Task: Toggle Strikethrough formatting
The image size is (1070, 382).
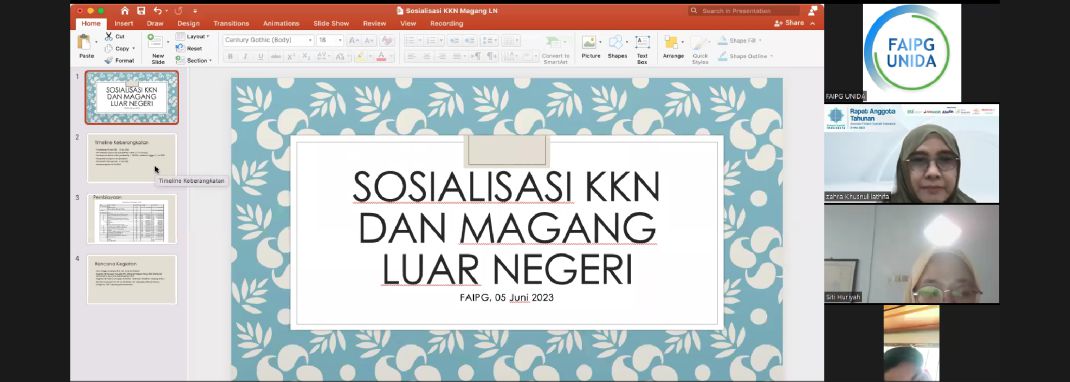Action: pyautogui.click(x=276, y=57)
